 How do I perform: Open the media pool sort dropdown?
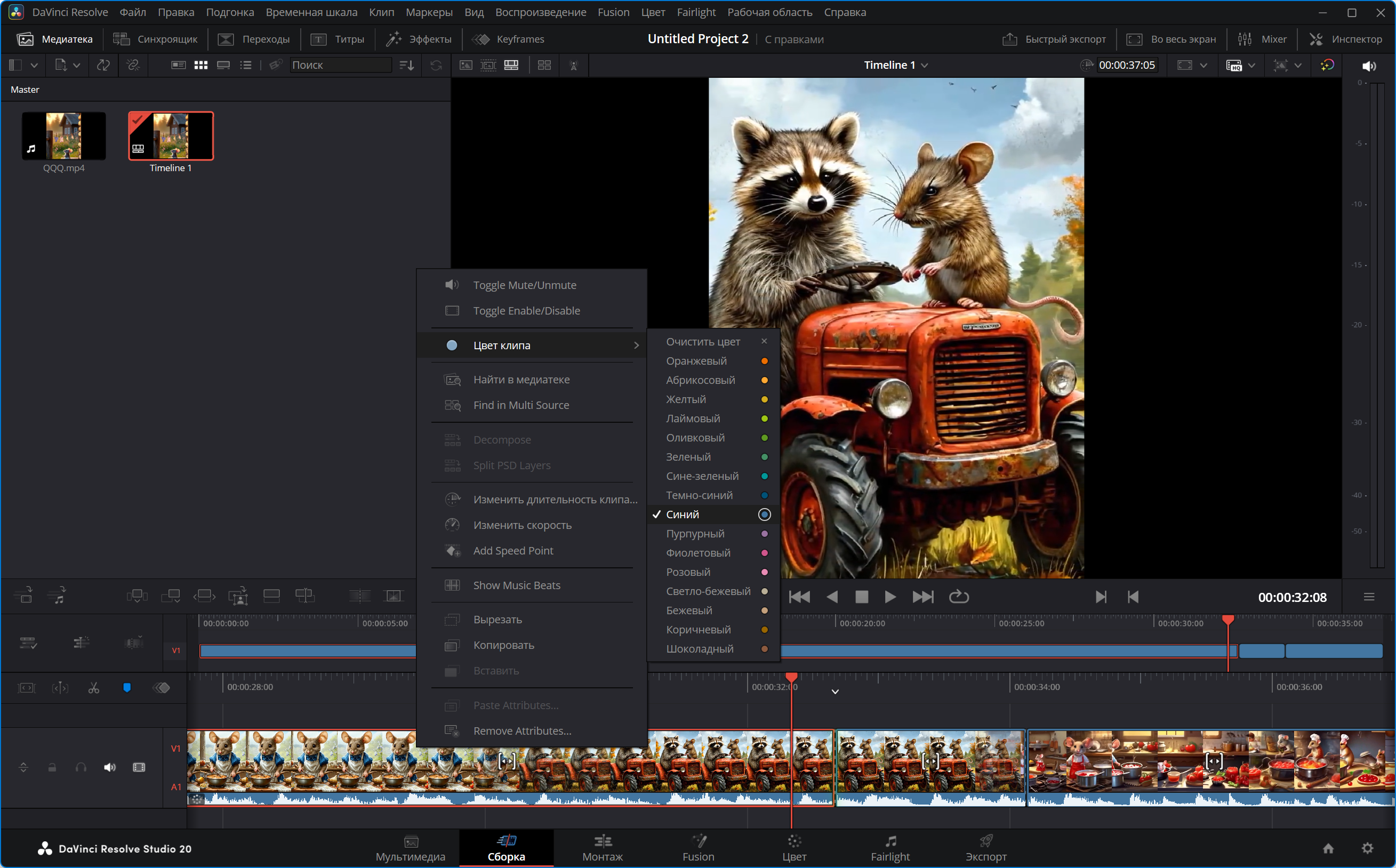point(406,65)
